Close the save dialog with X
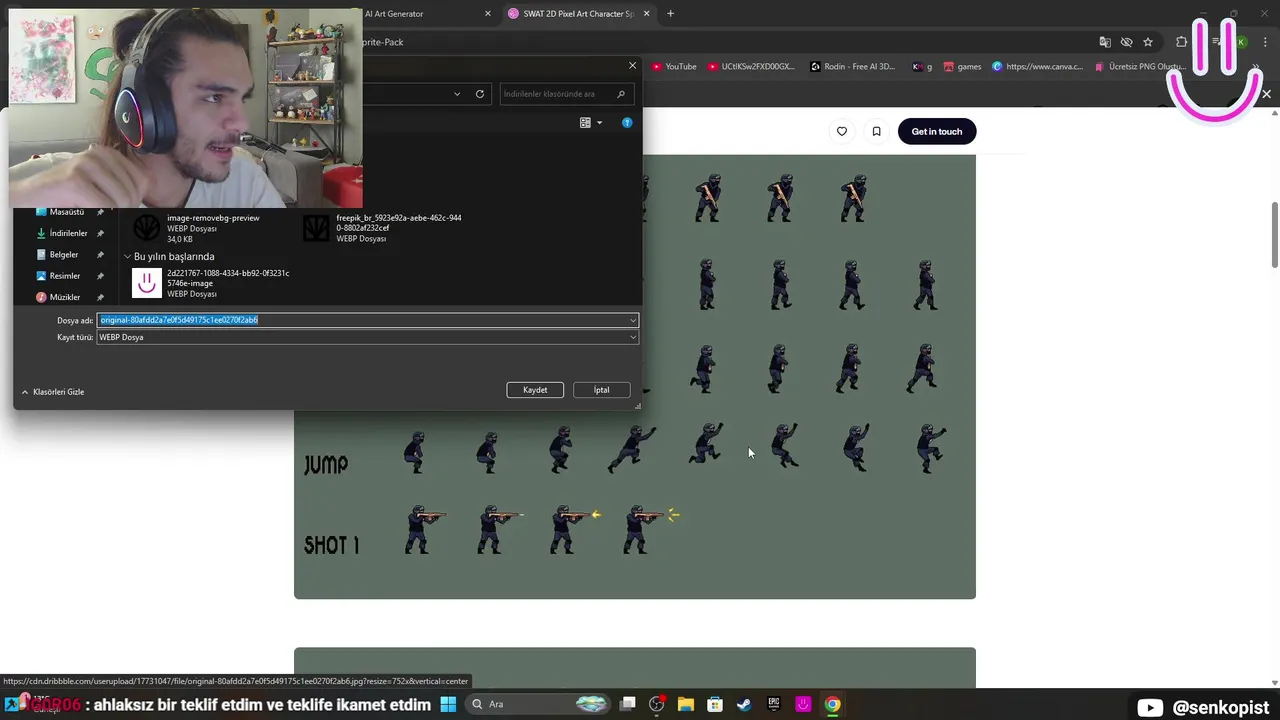The height and width of the screenshot is (720, 1280). [632, 66]
